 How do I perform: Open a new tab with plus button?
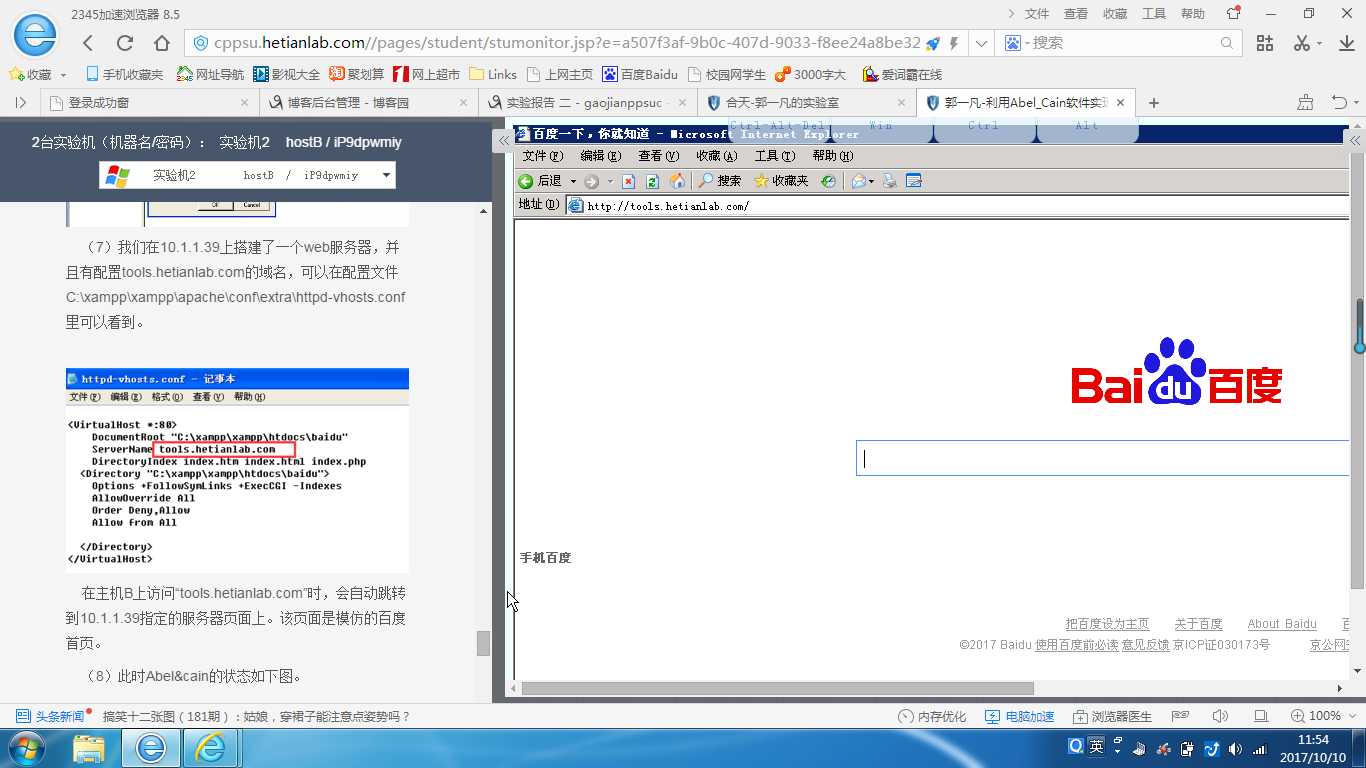pos(1154,102)
